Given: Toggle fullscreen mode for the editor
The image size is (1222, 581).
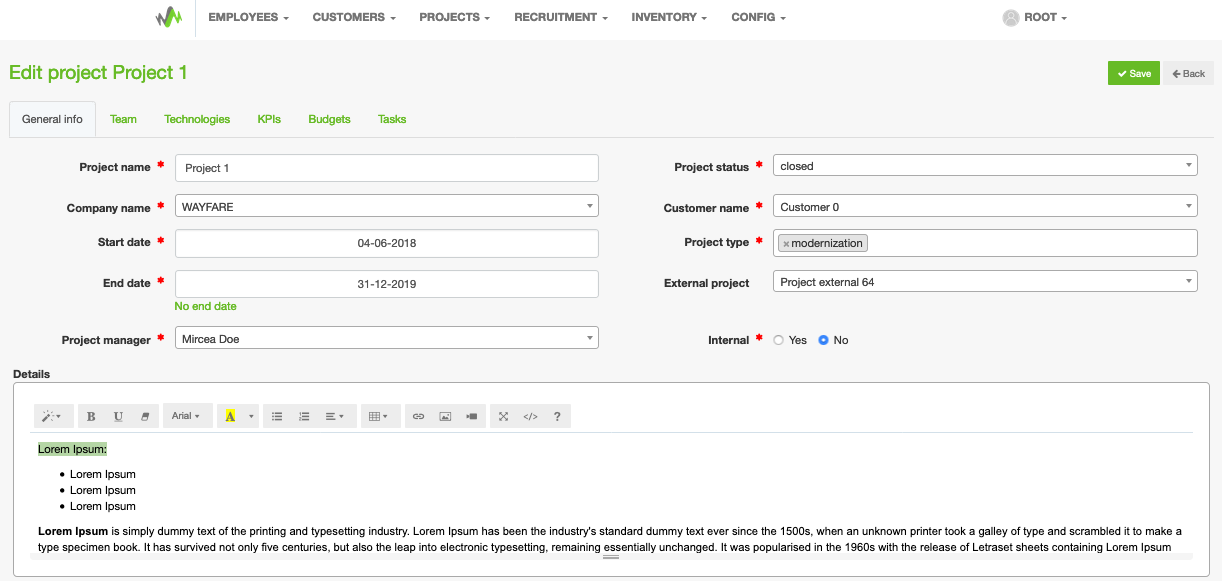Looking at the screenshot, I should point(503,416).
